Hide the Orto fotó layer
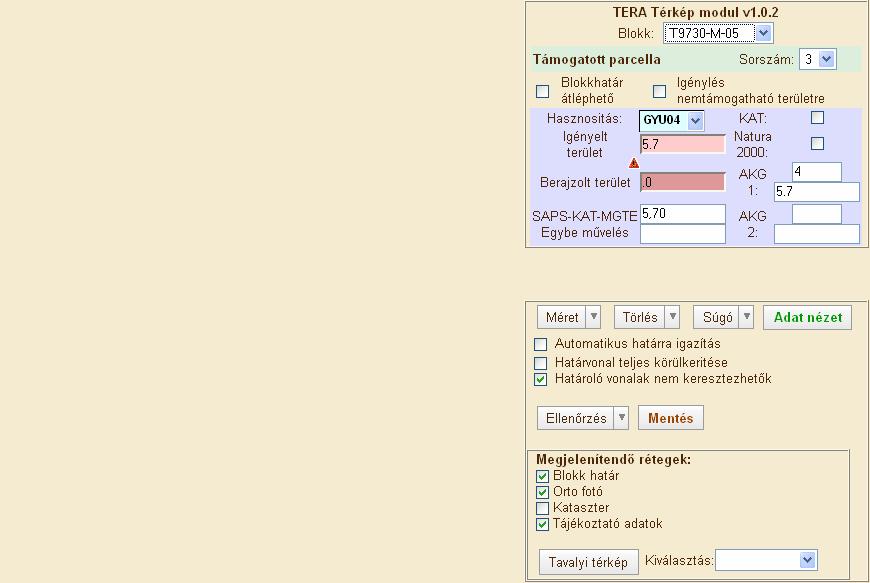Image resolution: width=870 pixels, height=583 pixels. click(543, 492)
